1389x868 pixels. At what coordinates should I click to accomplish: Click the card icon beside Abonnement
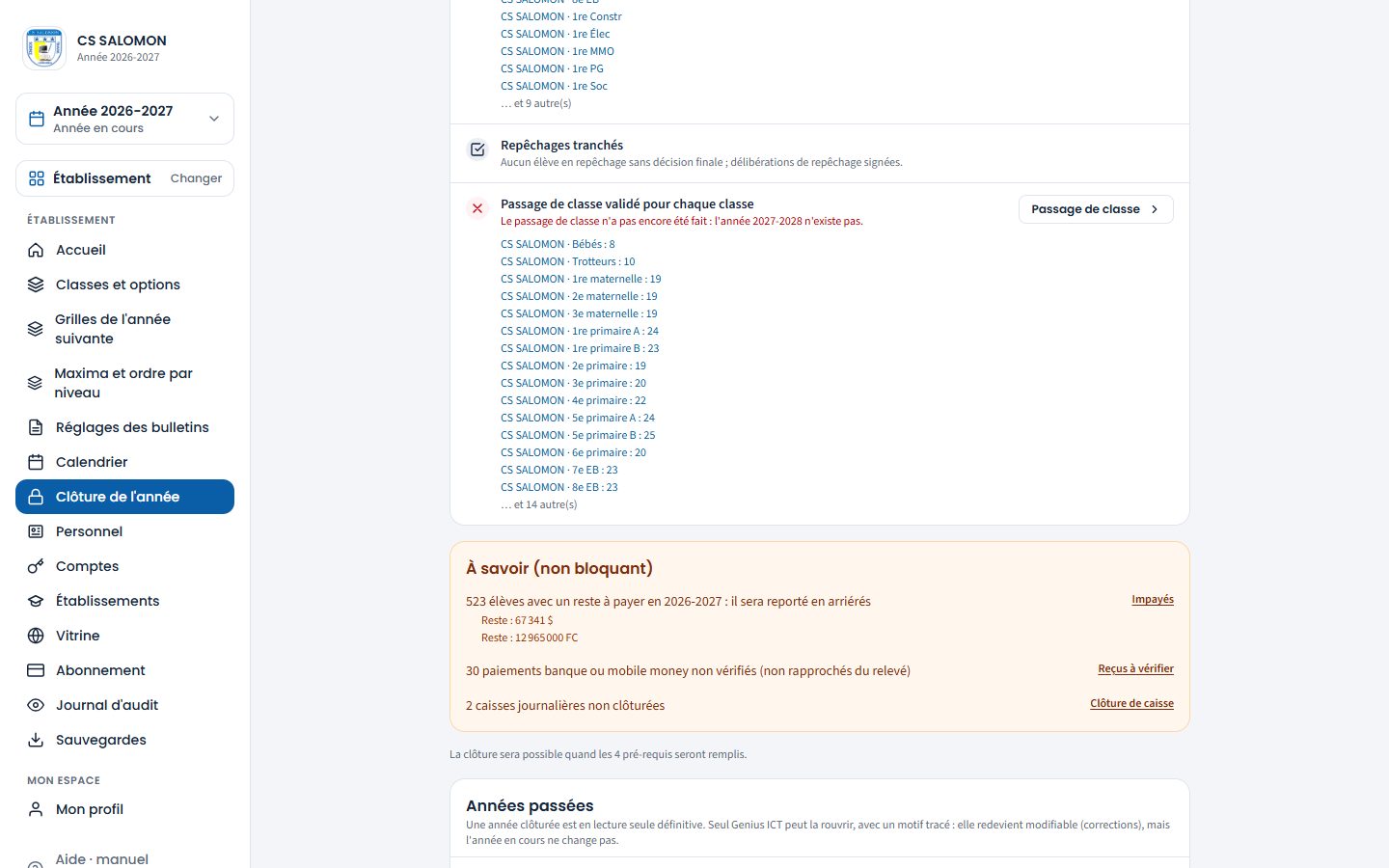(36, 670)
